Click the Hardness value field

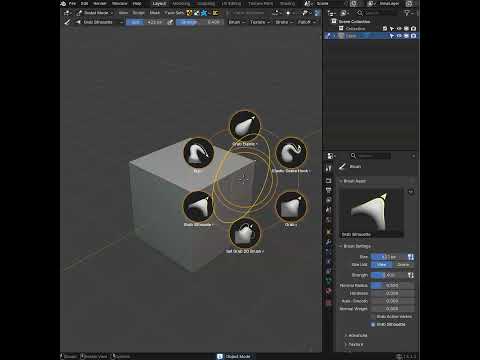click(393, 293)
